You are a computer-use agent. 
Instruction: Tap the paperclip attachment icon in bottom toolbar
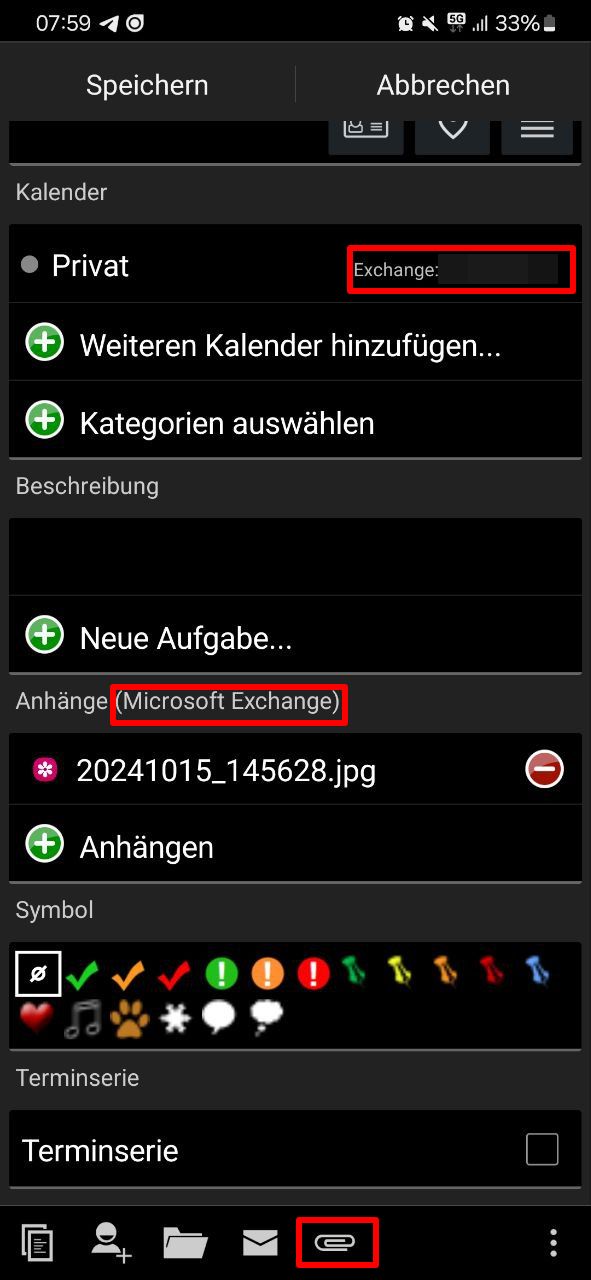click(335, 1242)
